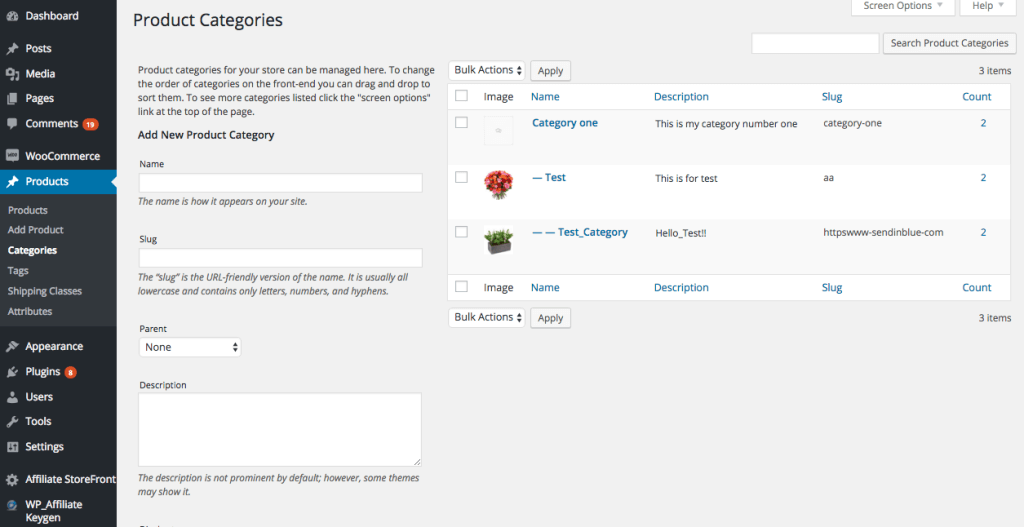Focus the new category Name field

pos(280,183)
